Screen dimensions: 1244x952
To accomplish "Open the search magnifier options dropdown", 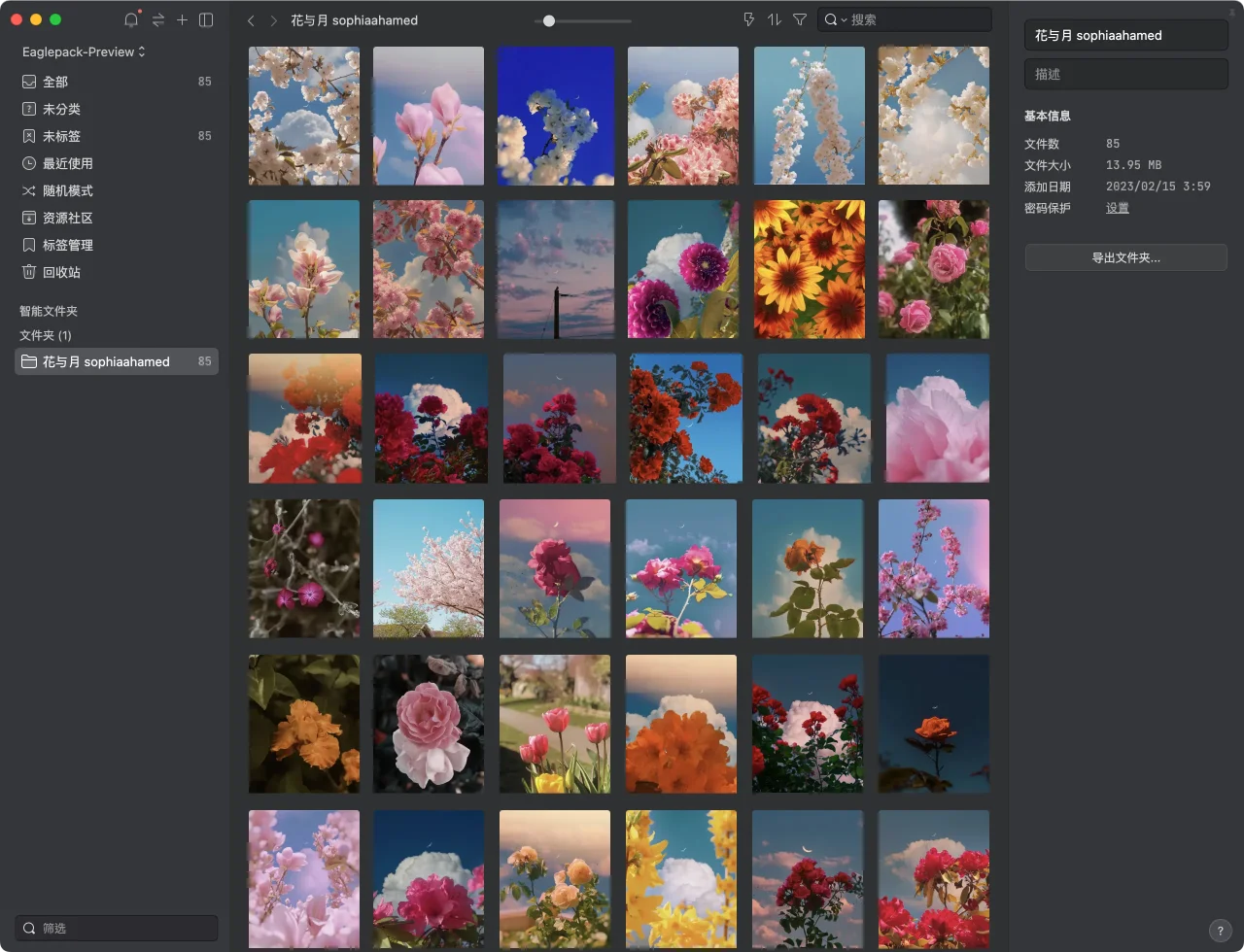I will 835,19.
